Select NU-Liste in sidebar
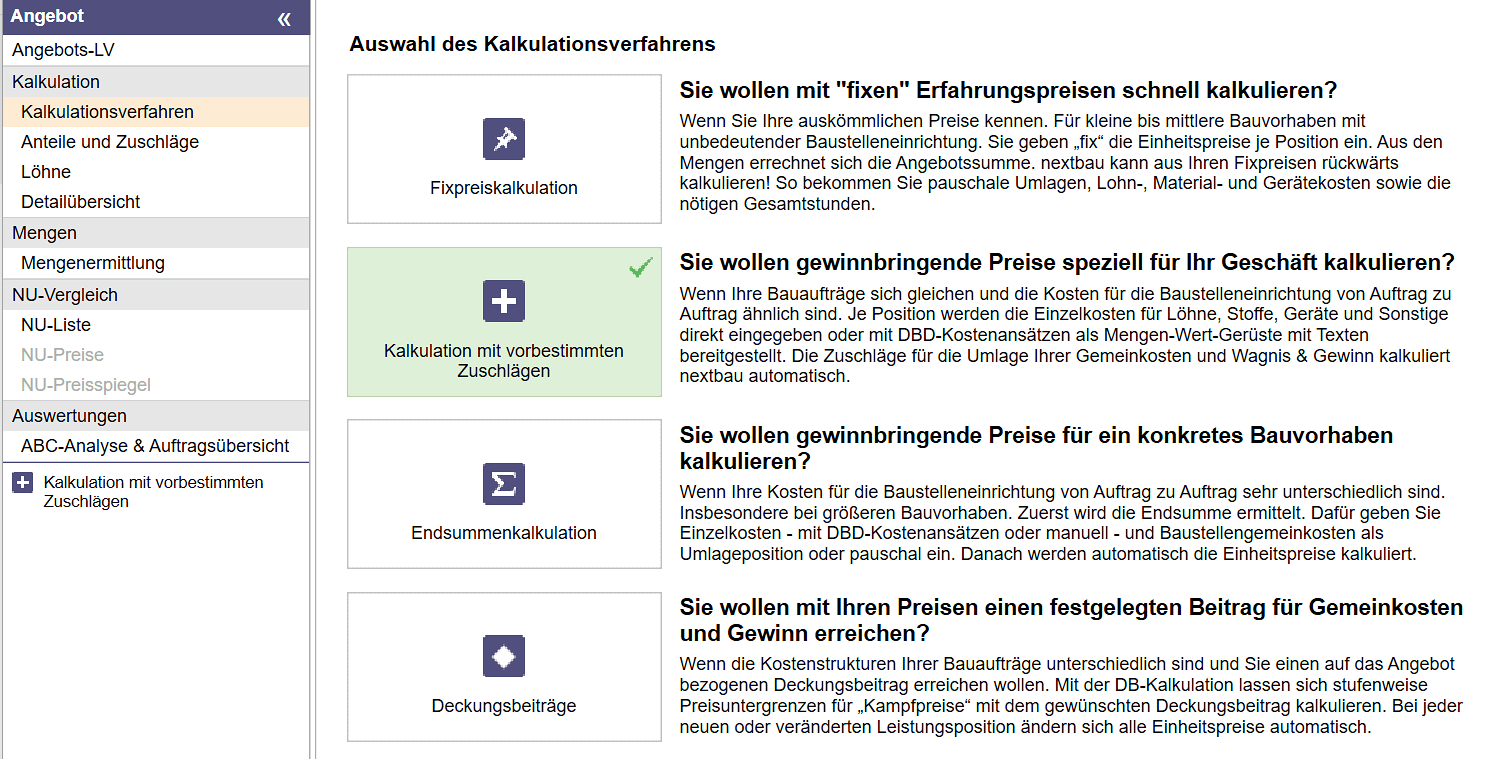 coord(56,325)
